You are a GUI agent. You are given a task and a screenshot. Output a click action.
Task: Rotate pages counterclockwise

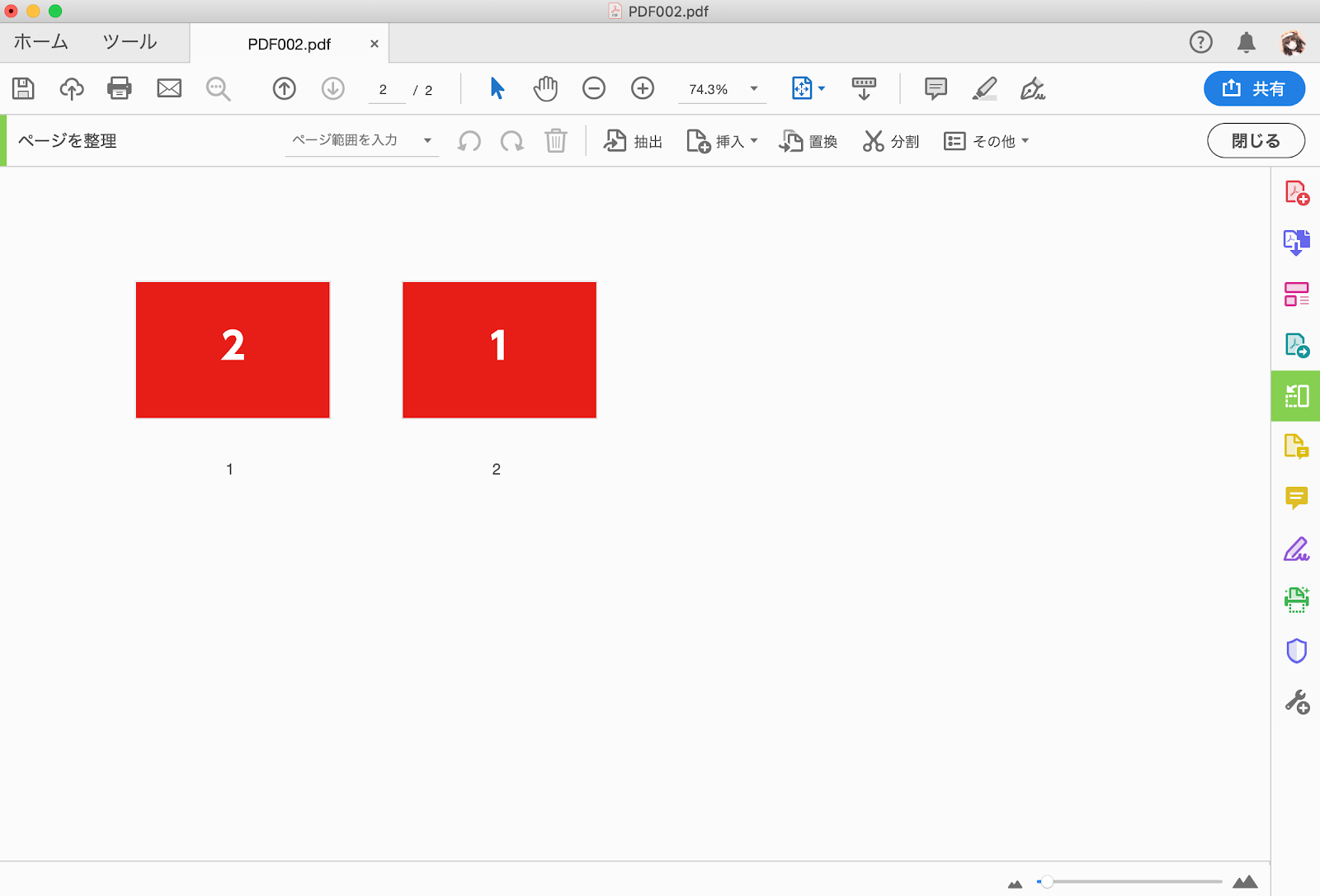coord(469,141)
